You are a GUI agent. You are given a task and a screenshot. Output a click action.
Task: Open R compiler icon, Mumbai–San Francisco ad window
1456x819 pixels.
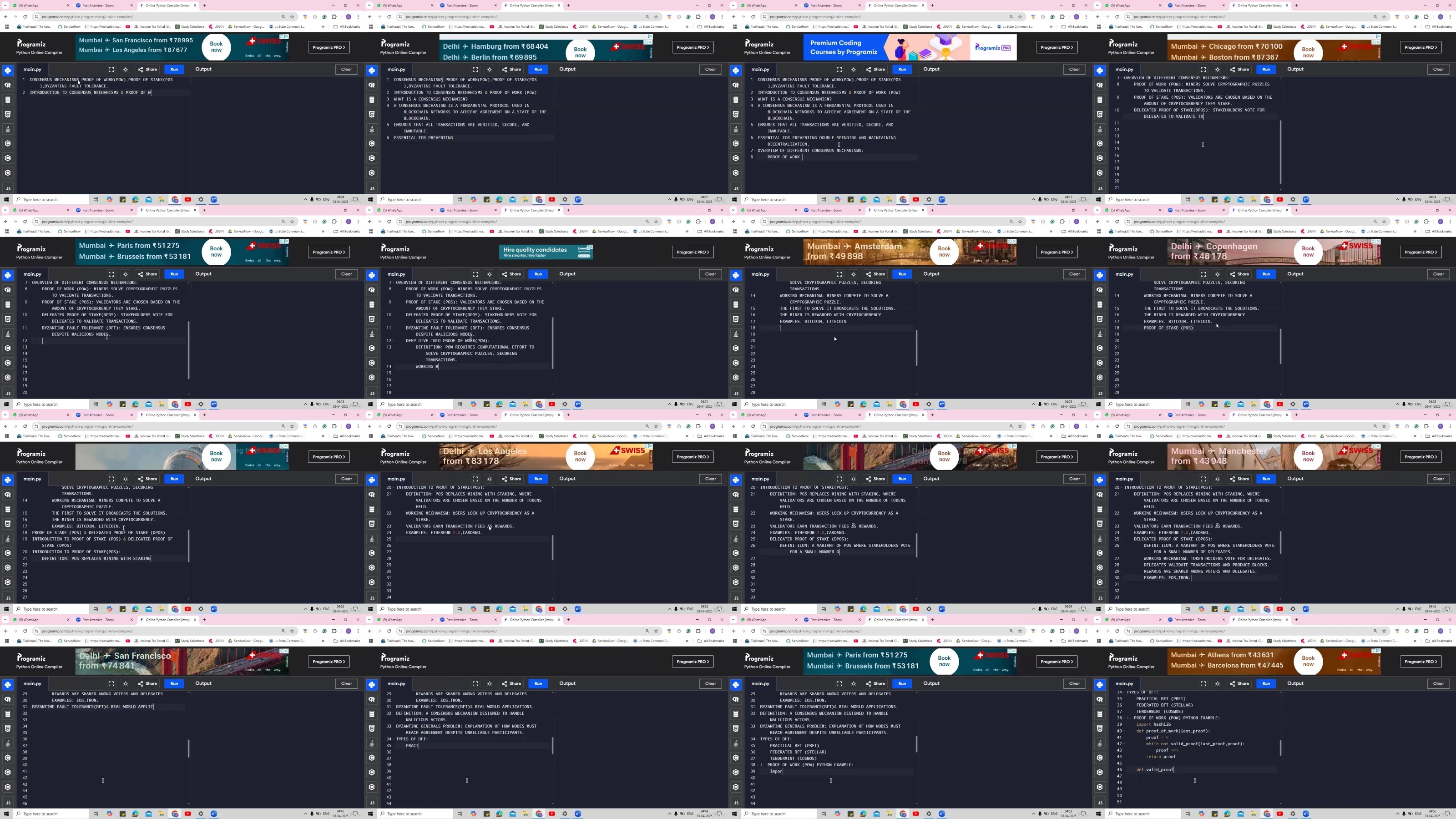click(8, 85)
